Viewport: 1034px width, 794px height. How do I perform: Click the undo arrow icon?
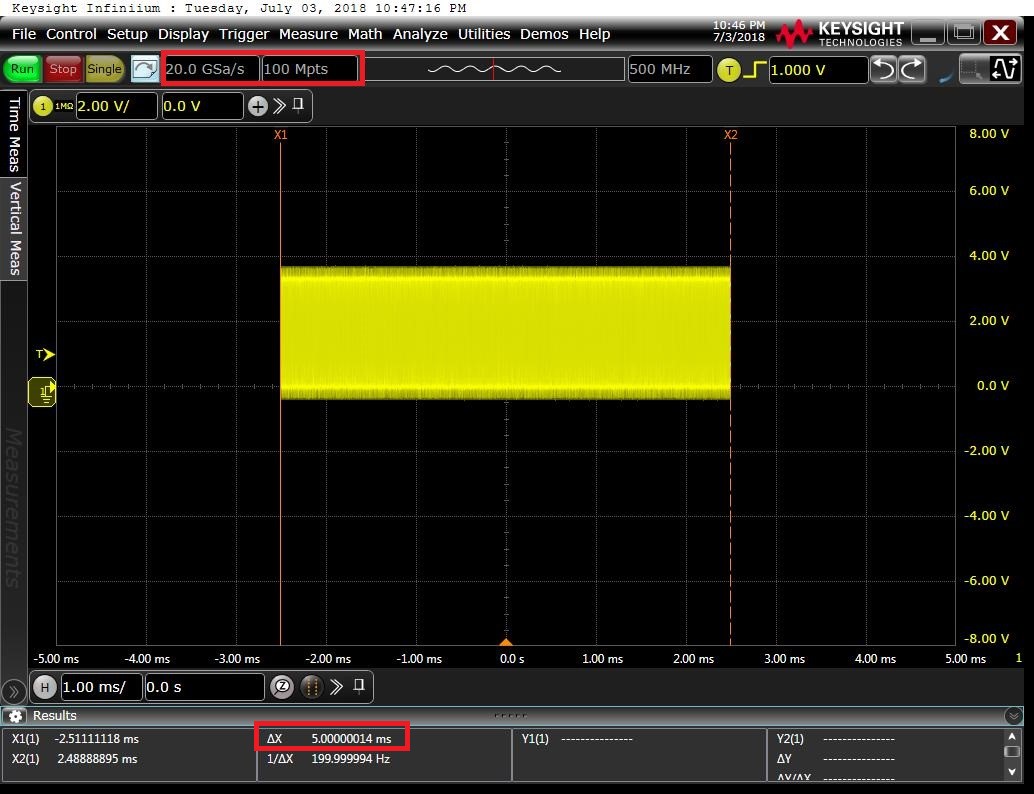point(883,69)
